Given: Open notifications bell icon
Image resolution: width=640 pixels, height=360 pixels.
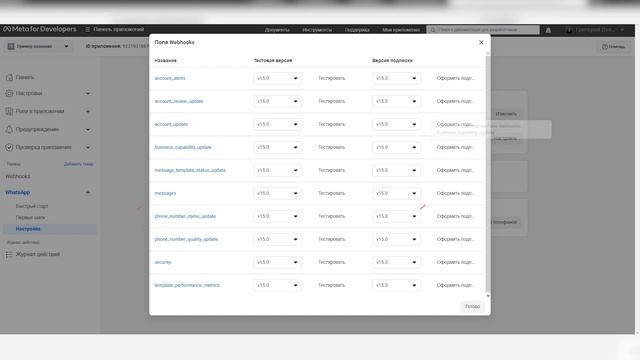Looking at the screenshot, I should pyautogui.click(x=548, y=30).
